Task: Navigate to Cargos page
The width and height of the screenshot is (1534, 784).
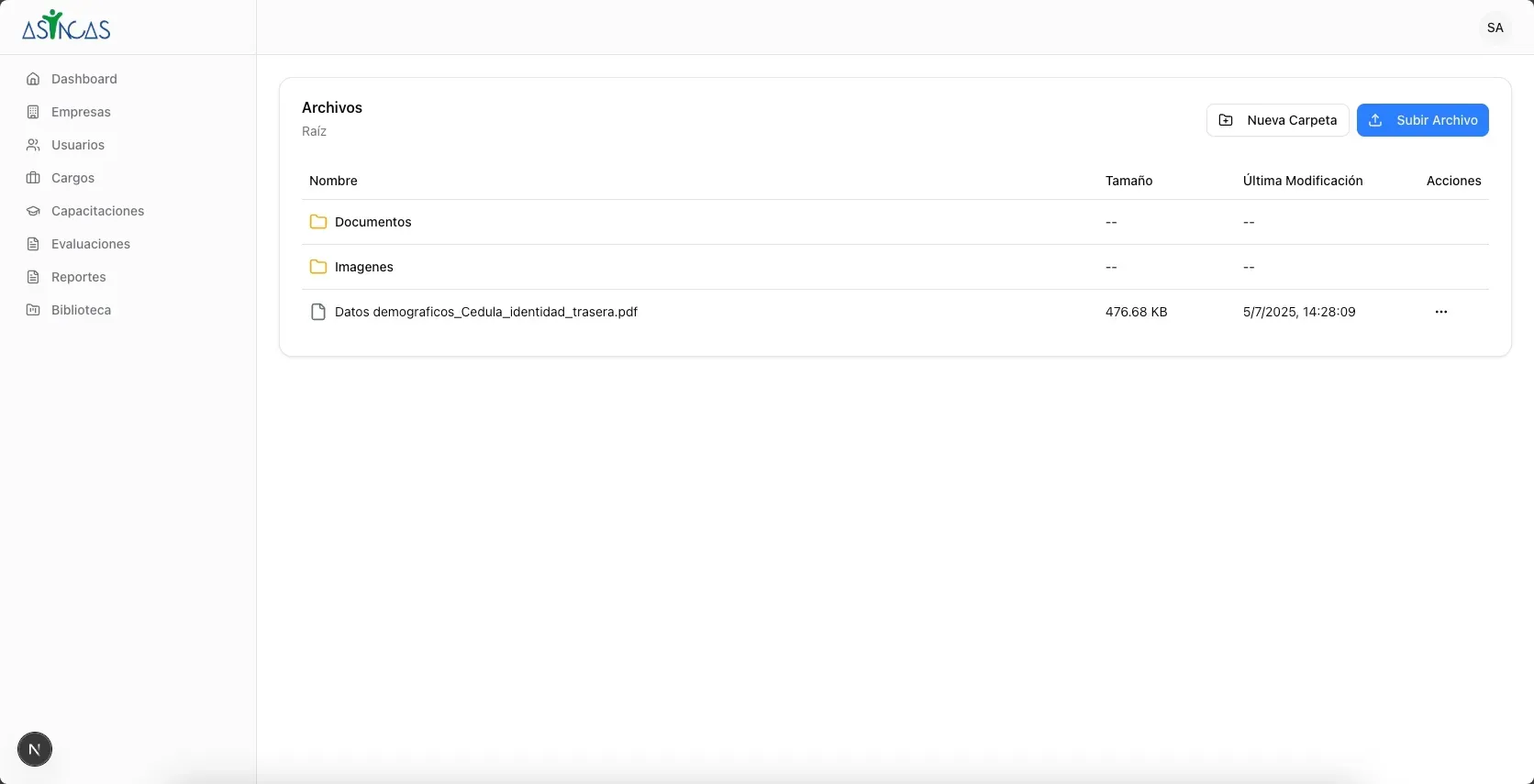Action: (72, 178)
